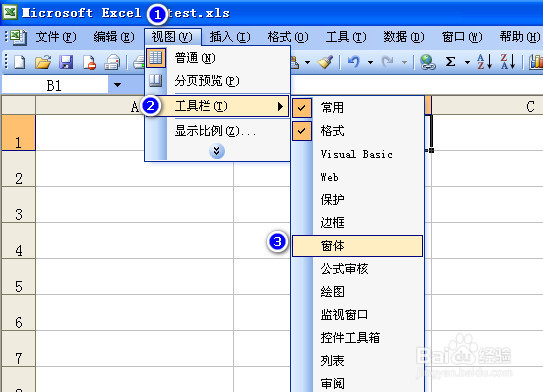Viewport: 543px width, 392px height.
Task: Select row 5 header
Action: click(x=18, y=277)
